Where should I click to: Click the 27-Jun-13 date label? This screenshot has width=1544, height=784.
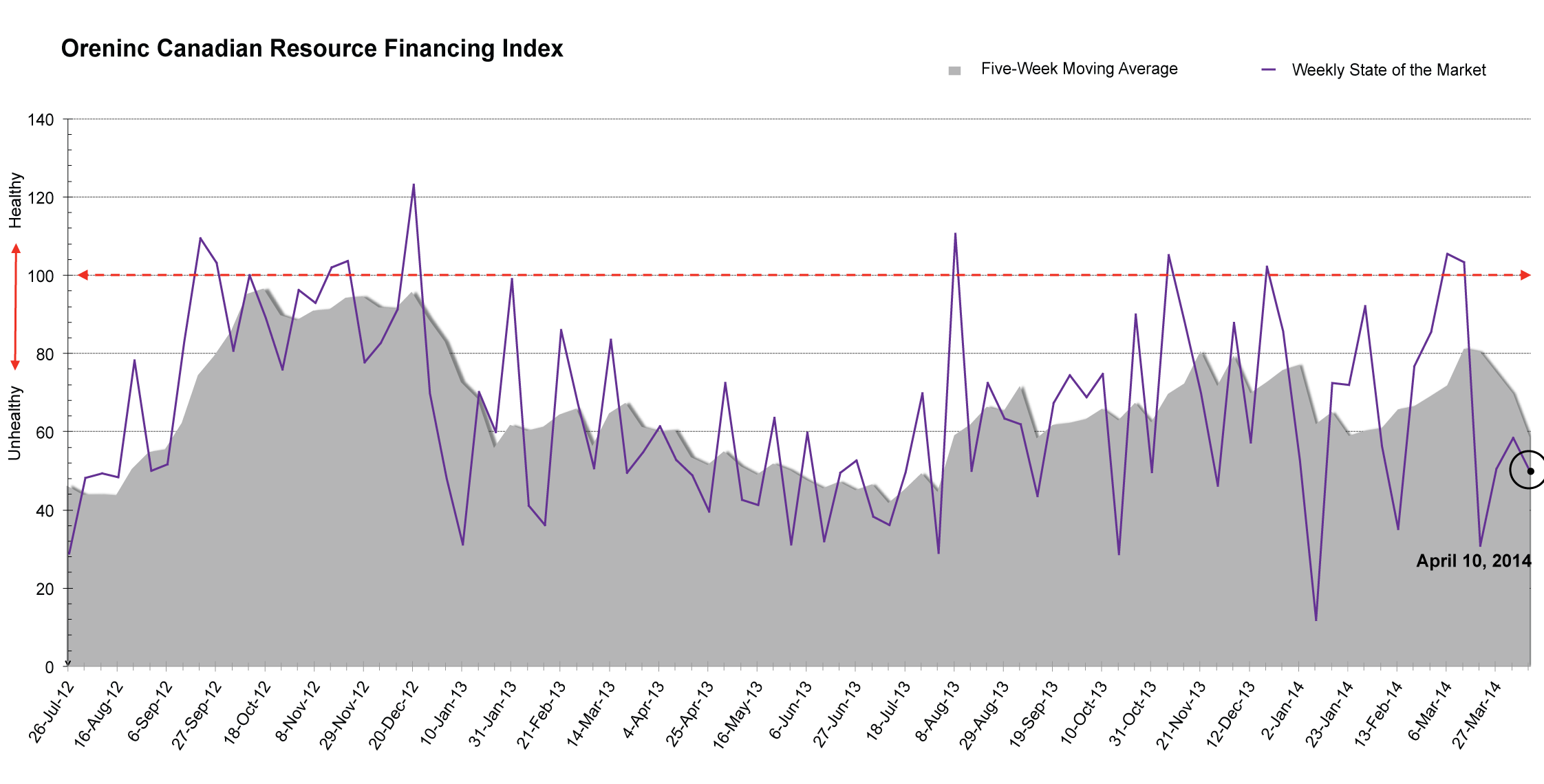point(837,714)
